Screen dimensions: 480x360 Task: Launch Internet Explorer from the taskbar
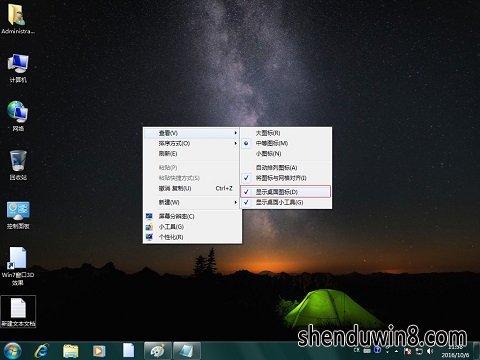tap(42, 351)
